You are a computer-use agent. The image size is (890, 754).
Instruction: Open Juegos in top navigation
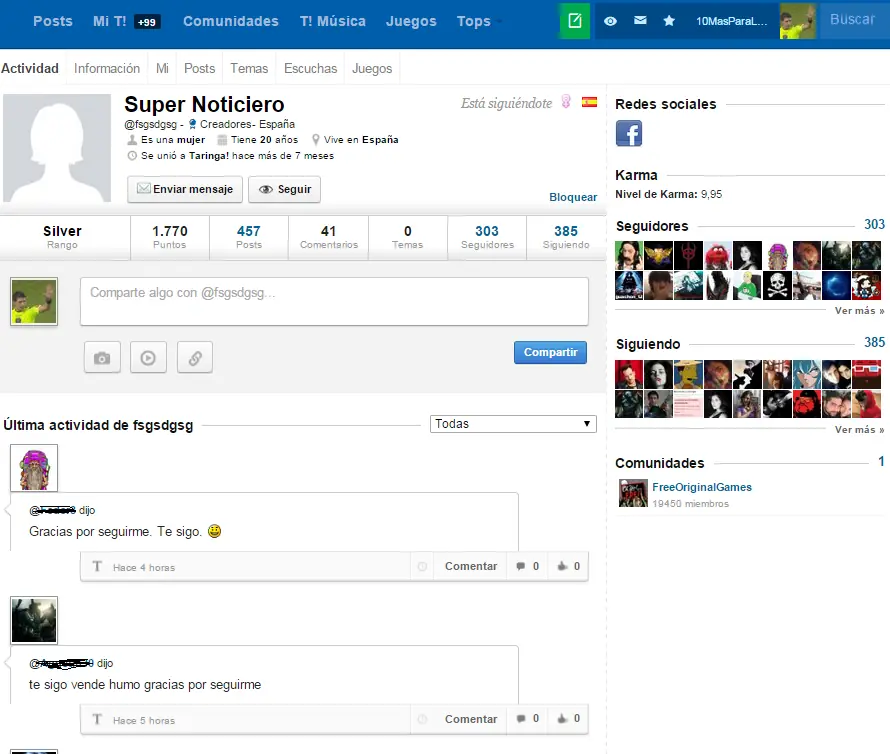tap(411, 21)
